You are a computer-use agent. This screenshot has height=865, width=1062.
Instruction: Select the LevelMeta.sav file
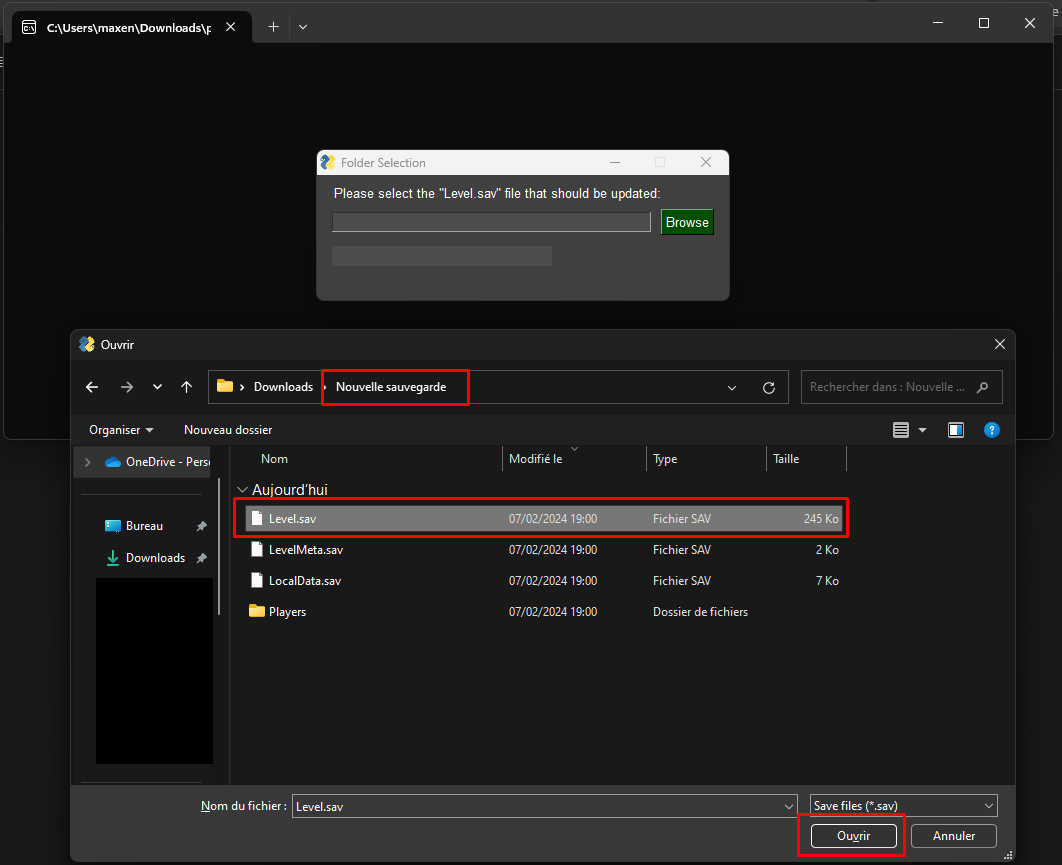pyautogui.click(x=306, y=550)
